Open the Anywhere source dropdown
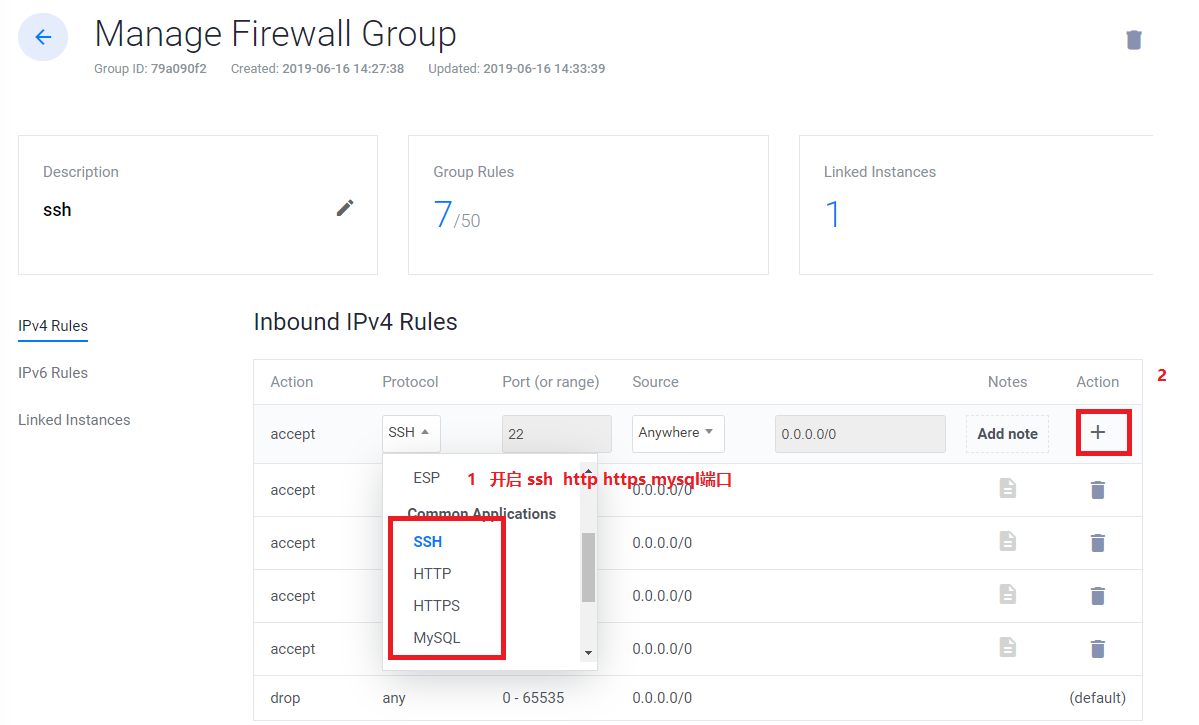Viewport: 1199px width, 725px height. click(x=677, y=433)
